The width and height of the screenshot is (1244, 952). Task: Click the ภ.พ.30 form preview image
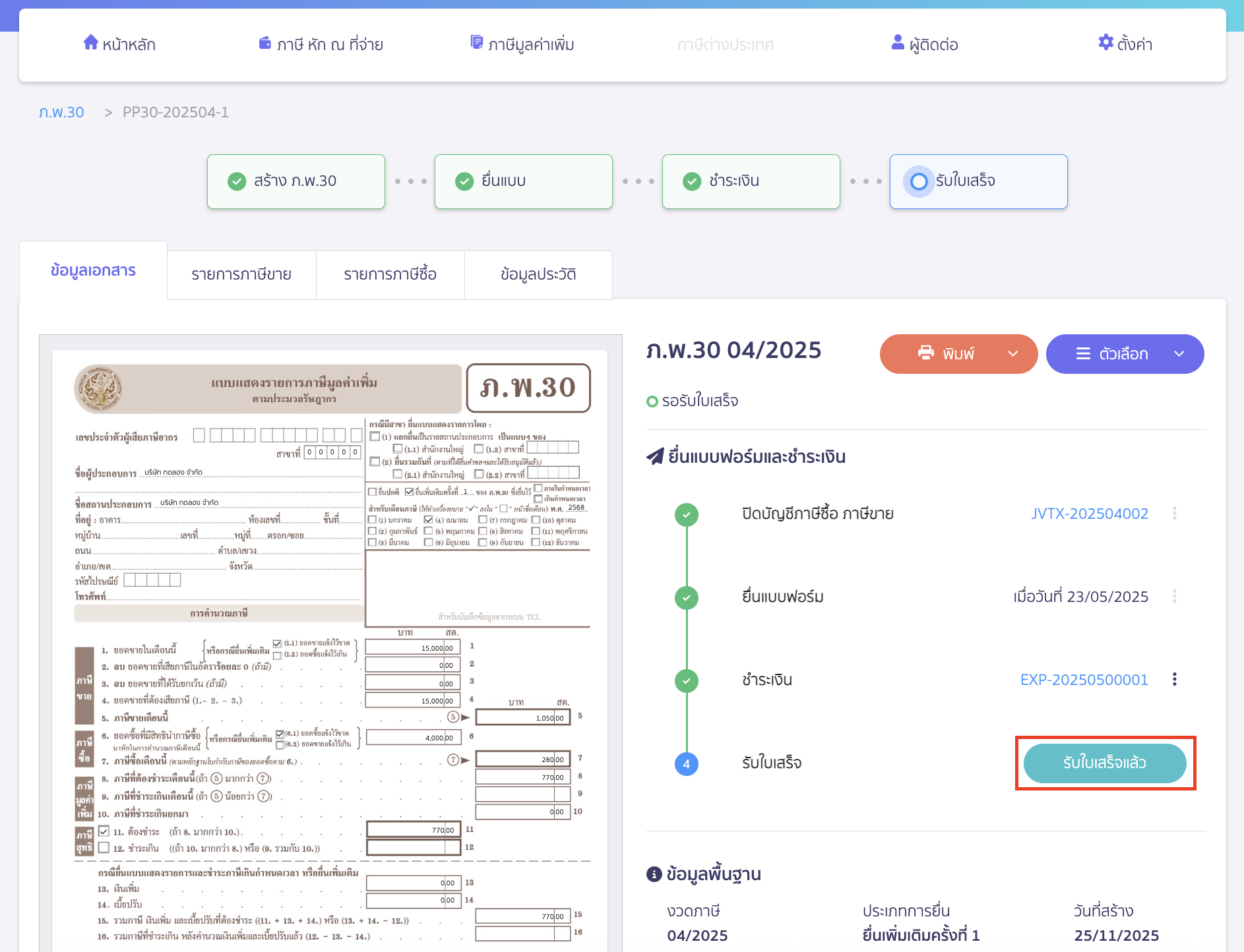click(x=330, y=646)
